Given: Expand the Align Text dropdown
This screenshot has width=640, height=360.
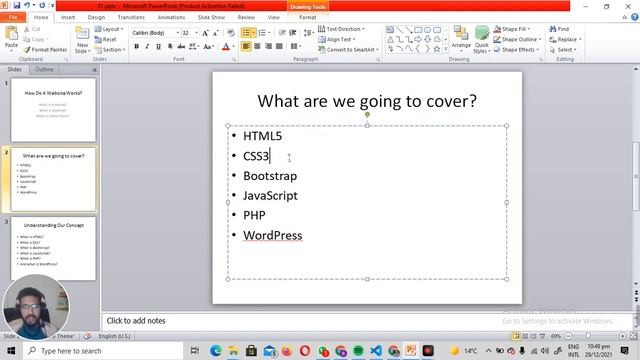Looking at the screenshot, I should click(x=337, y=40).
